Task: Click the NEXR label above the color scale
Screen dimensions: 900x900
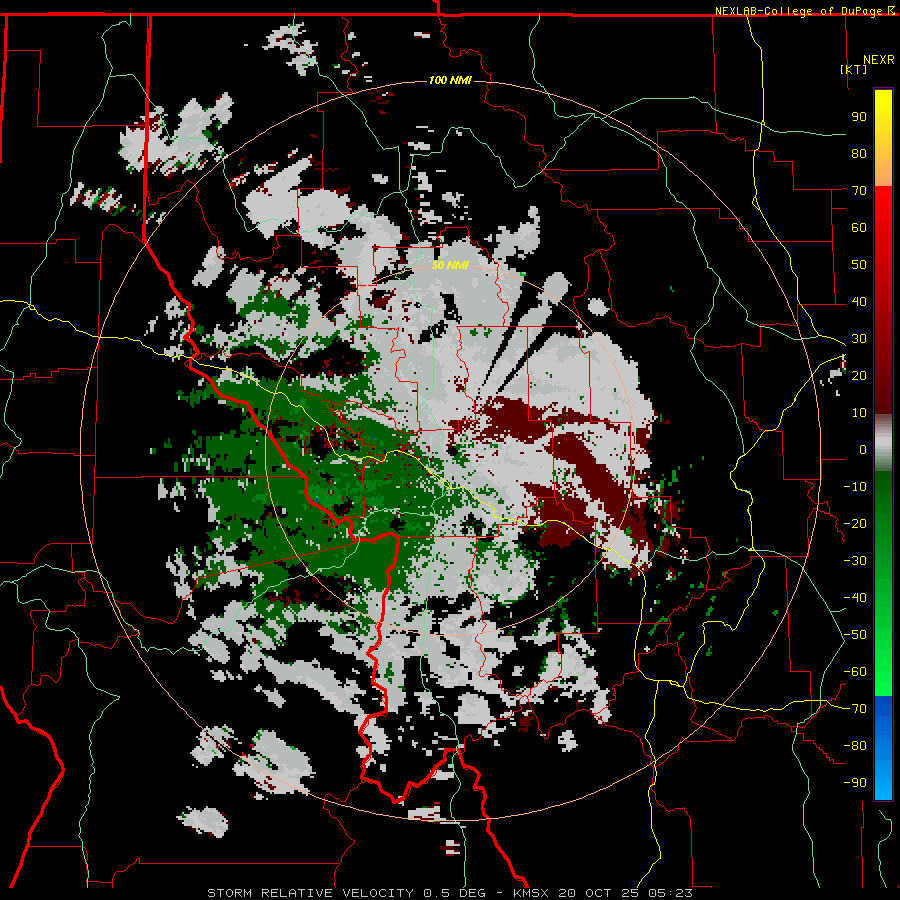Action: click(x=879, y=60)
